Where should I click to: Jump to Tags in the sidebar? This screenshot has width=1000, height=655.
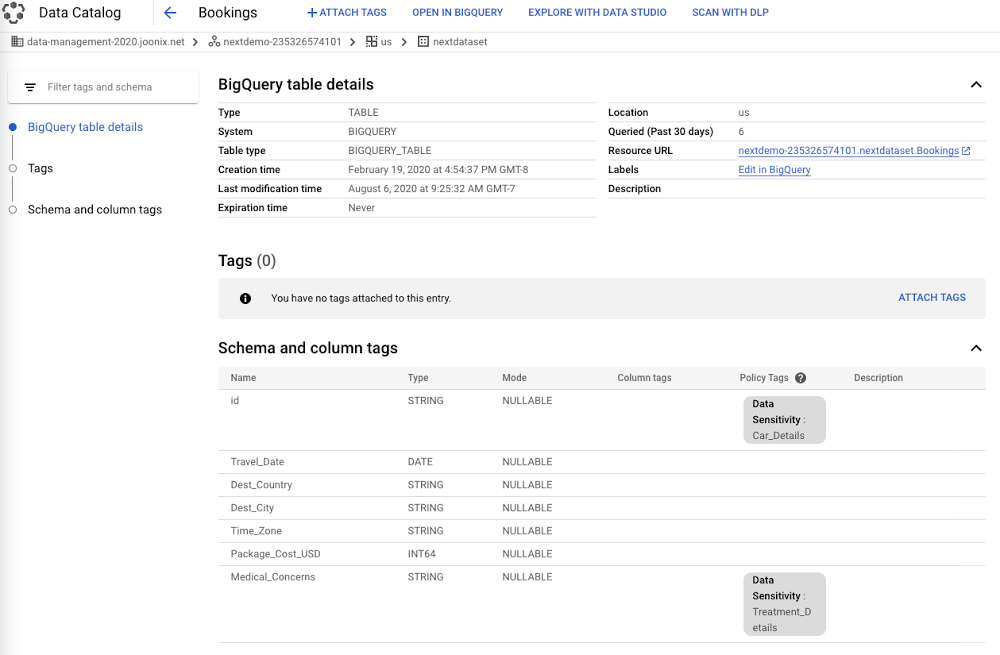tap(40, 168)
